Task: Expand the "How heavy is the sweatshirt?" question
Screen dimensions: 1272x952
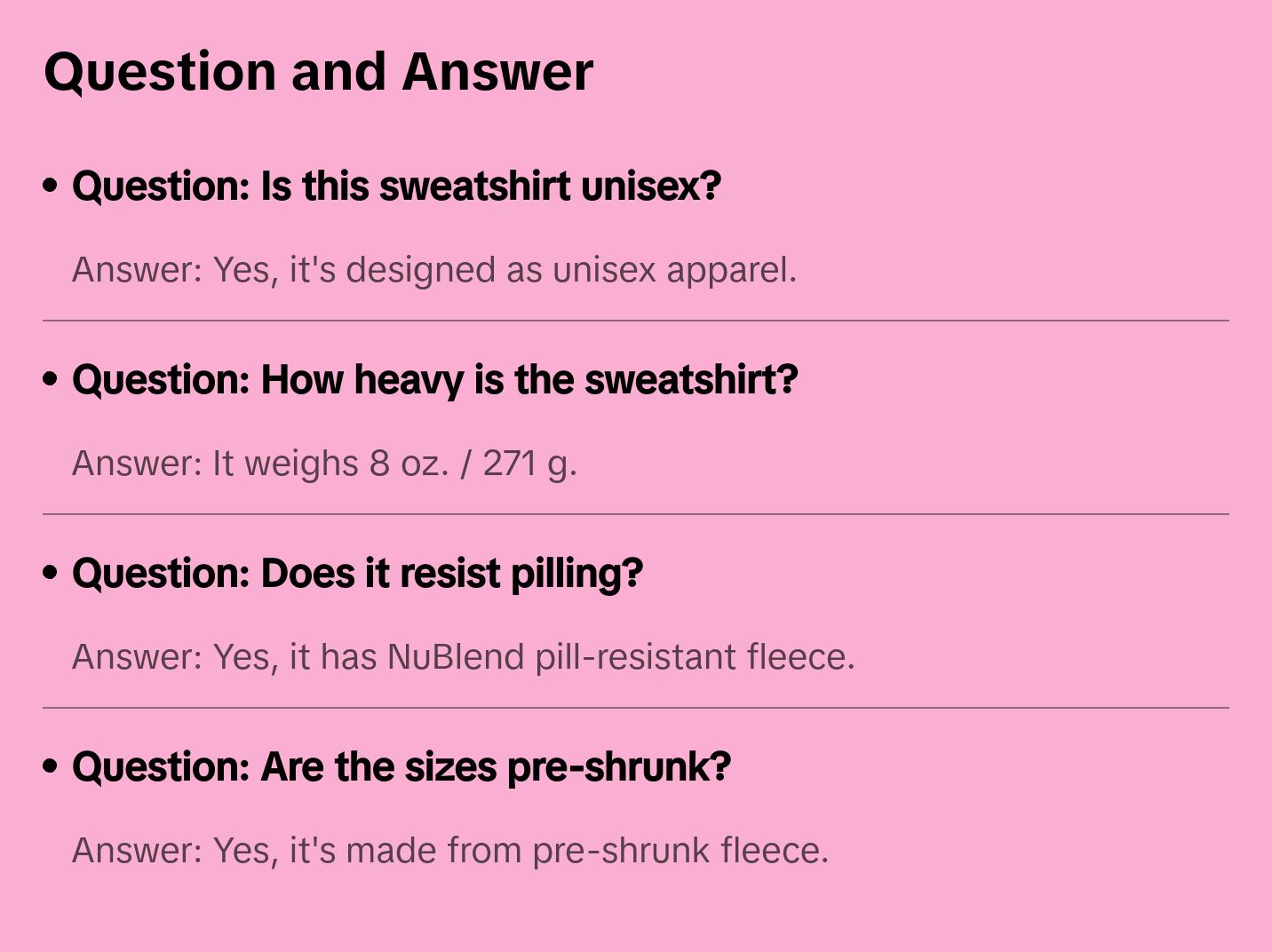Action: (434, 380)
